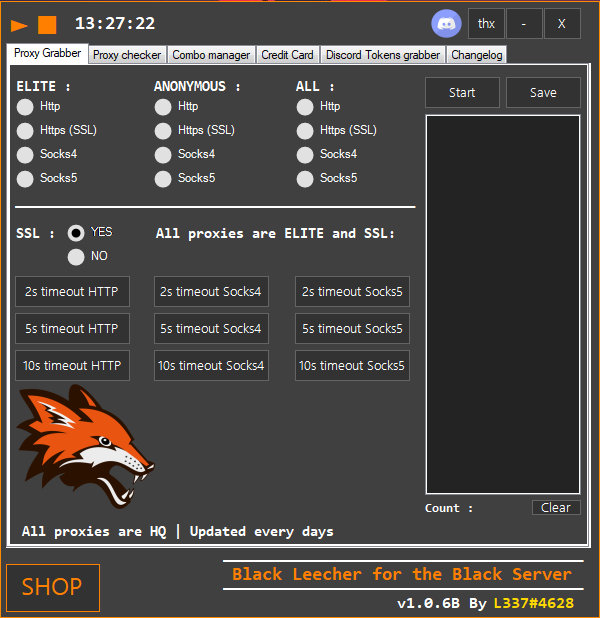
Task: Click the All proxies are ELITE and SSL: text
Action: pyautogui.click(x=275, y=234)
